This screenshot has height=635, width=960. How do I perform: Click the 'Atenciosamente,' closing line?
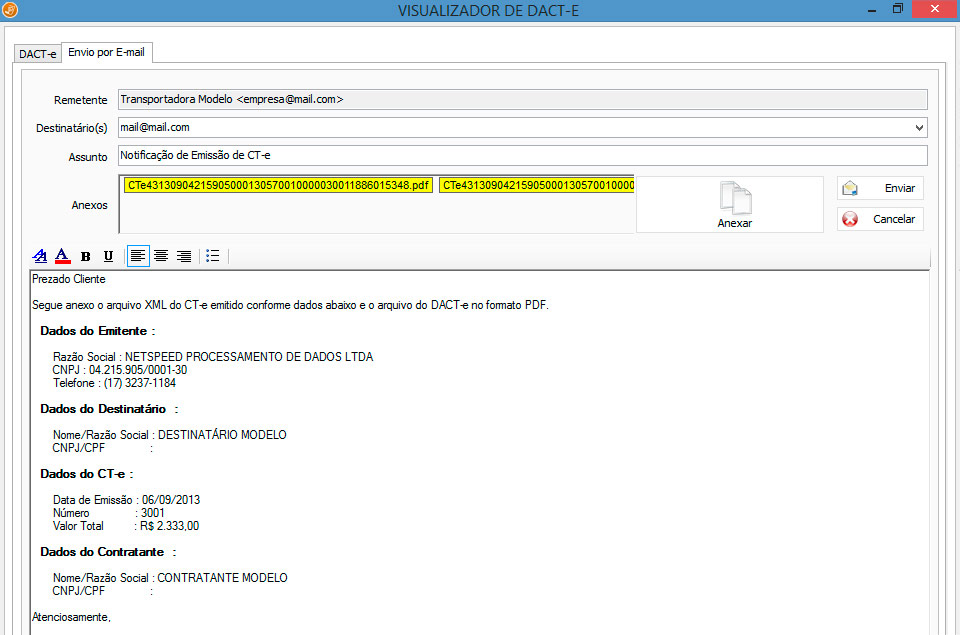71,617
